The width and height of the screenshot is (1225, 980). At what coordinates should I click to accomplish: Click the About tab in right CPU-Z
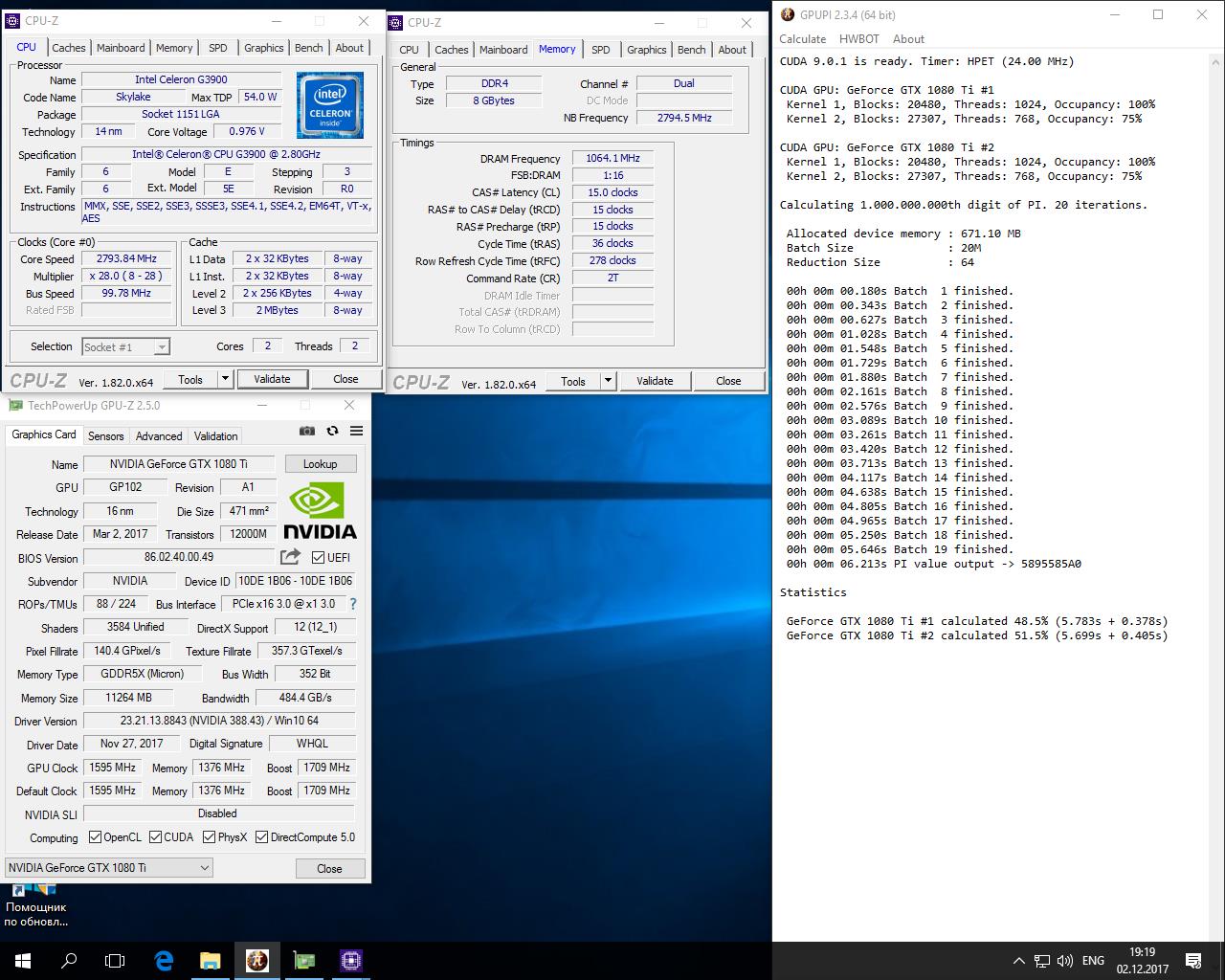tap(732, 50)
